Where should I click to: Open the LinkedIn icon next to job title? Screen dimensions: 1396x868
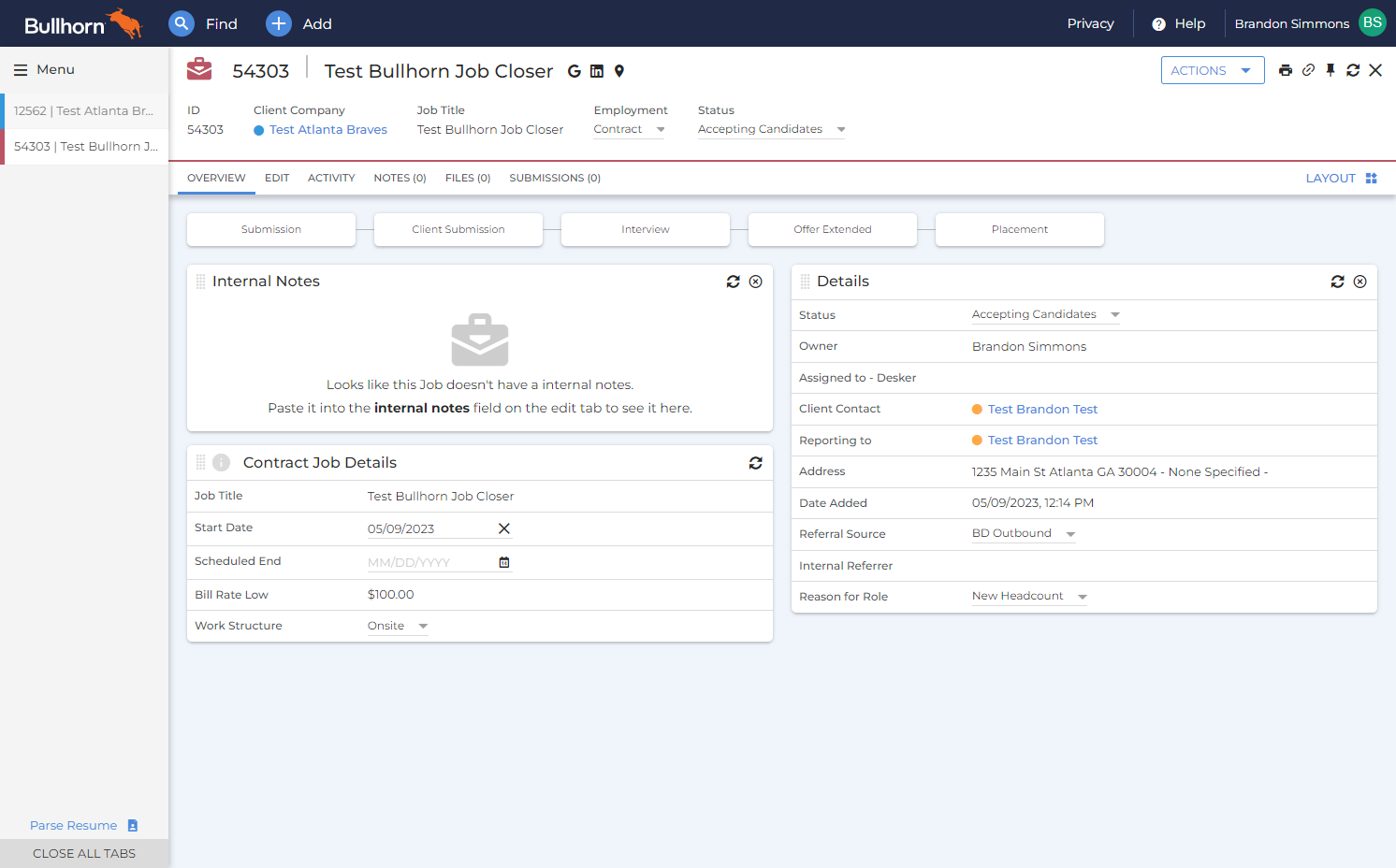pyautogui.click(x=597, y=71)
